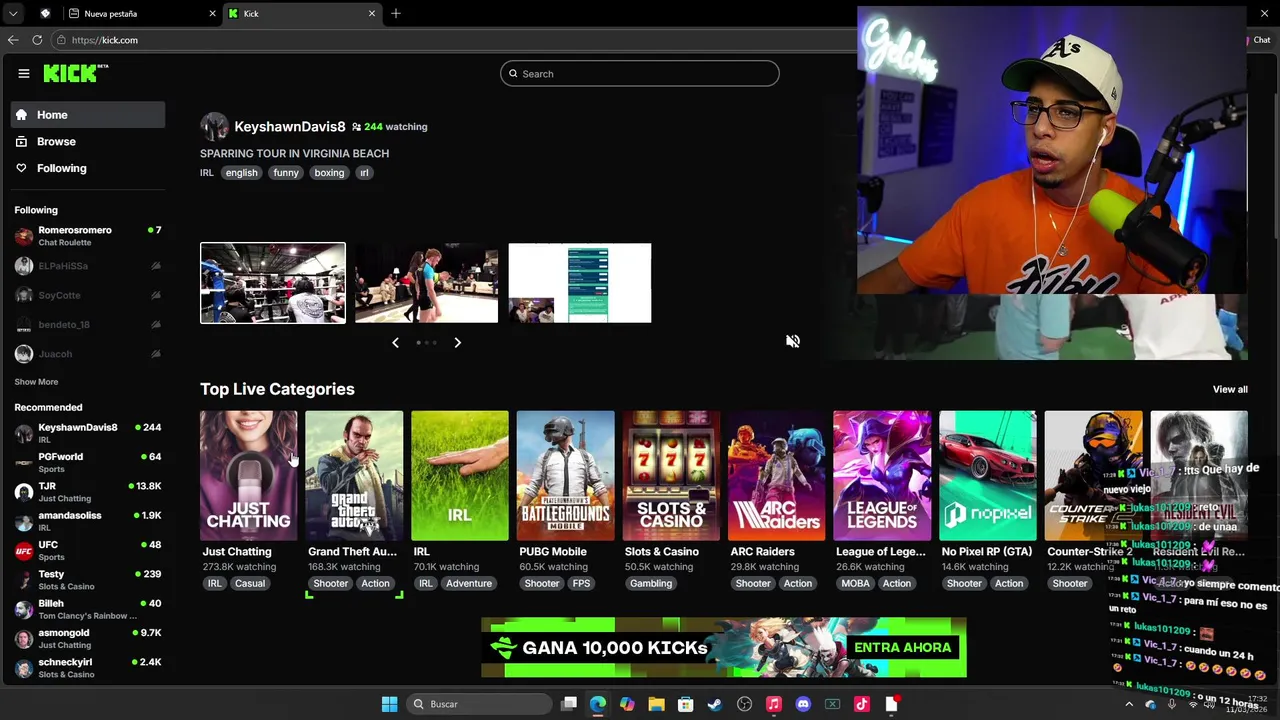Open the Kick hamburger sidebar menu
This screenshot has width=1280, height=720.
23,73
